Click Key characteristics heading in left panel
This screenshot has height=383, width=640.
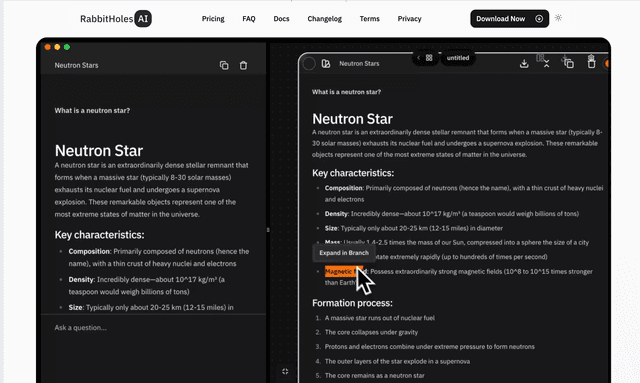point(99,235)
